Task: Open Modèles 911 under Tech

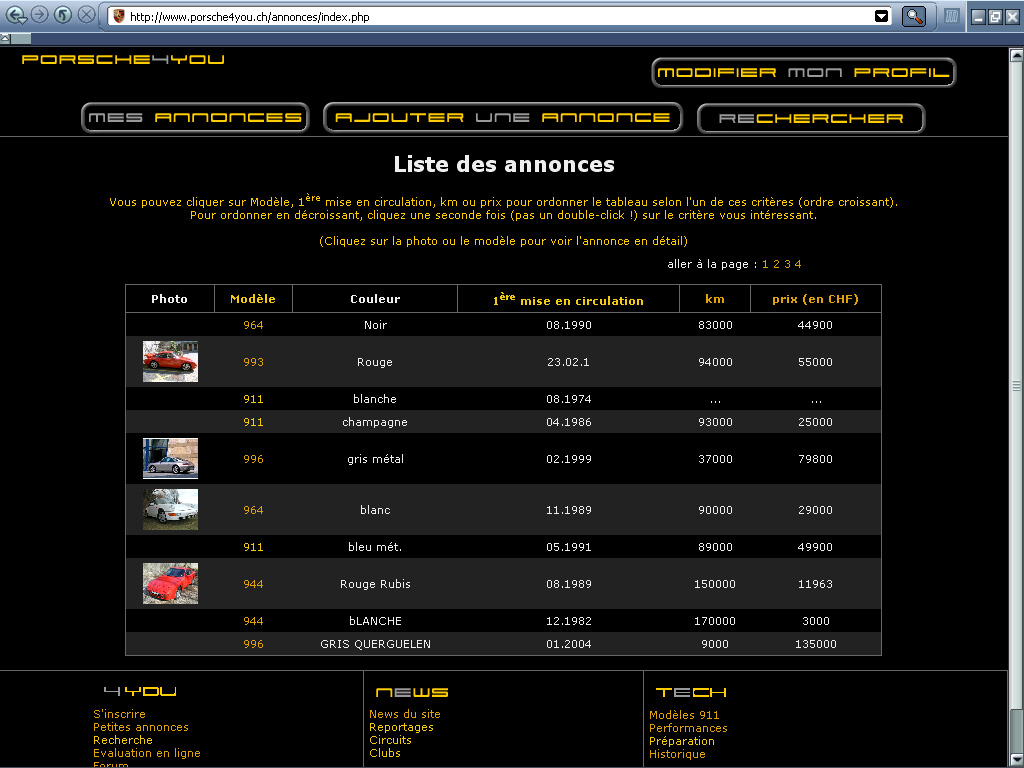Action: coord(684,715)
